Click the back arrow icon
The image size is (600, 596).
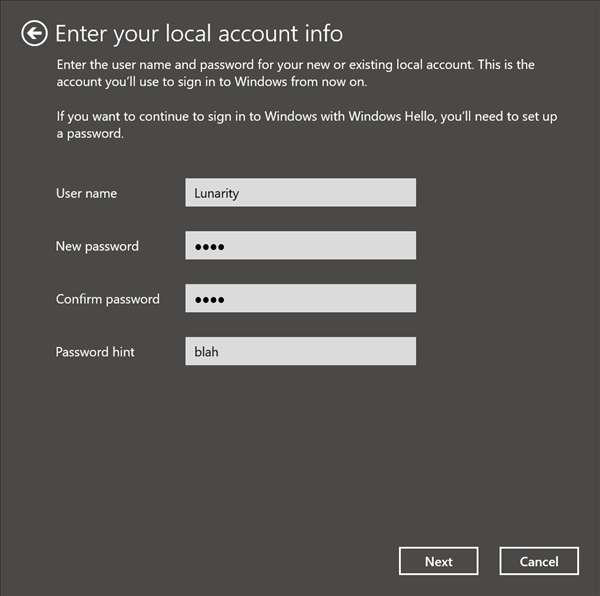pyautogui.click(x=34, y=34)
